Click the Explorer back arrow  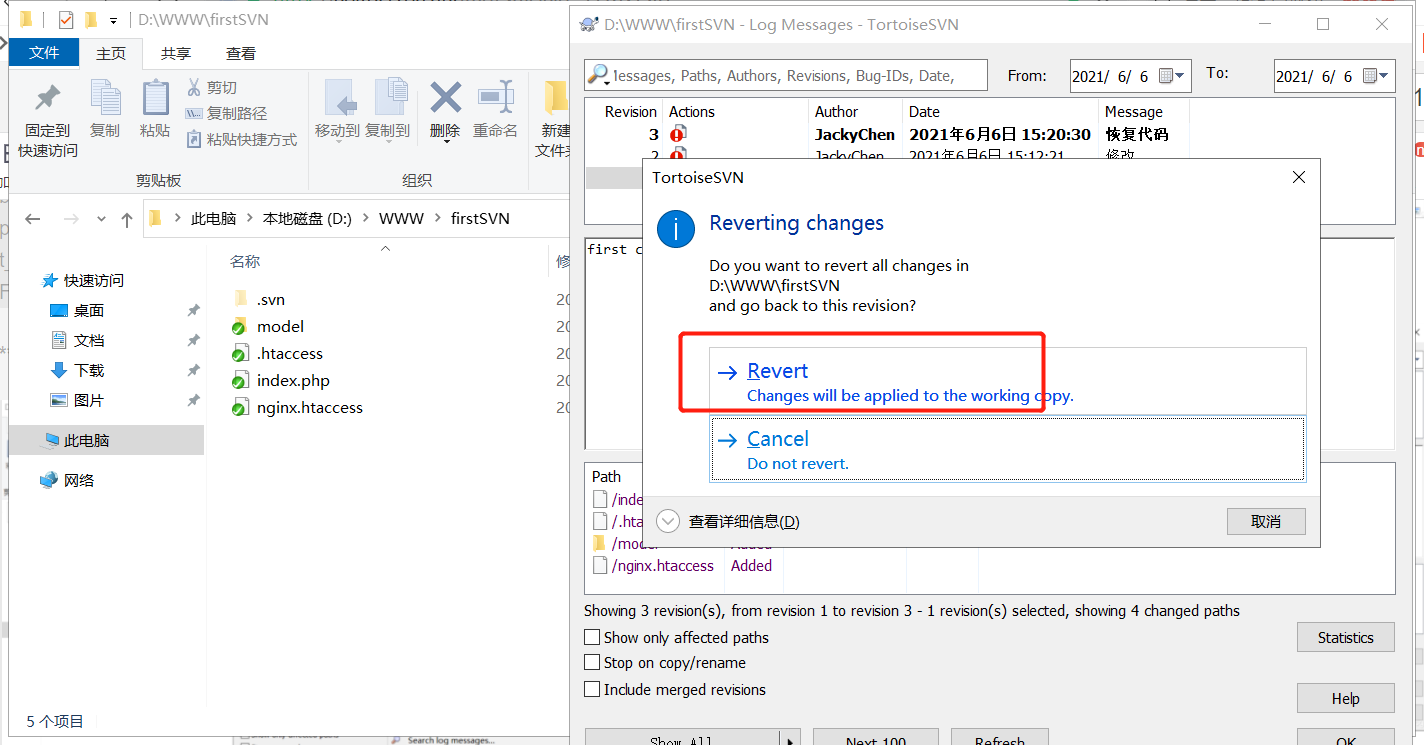point(33,219)
